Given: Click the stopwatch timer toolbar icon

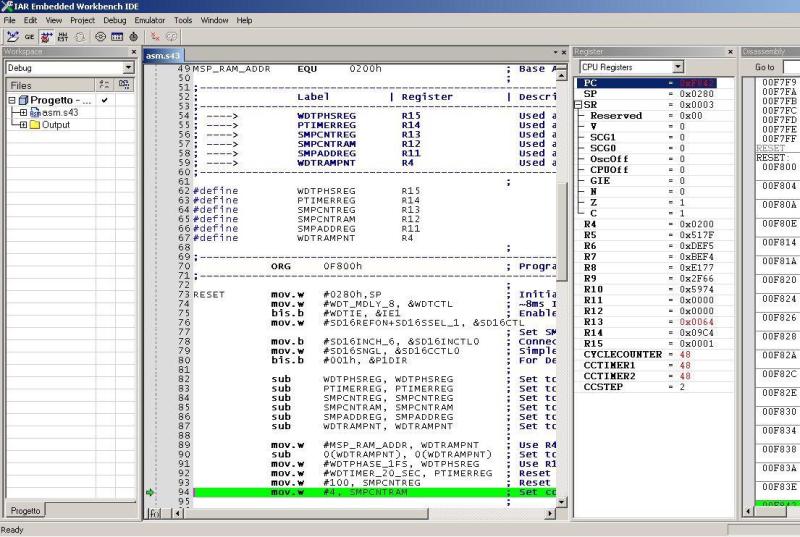Looking at the screenshot, I should tap(134, 37).
